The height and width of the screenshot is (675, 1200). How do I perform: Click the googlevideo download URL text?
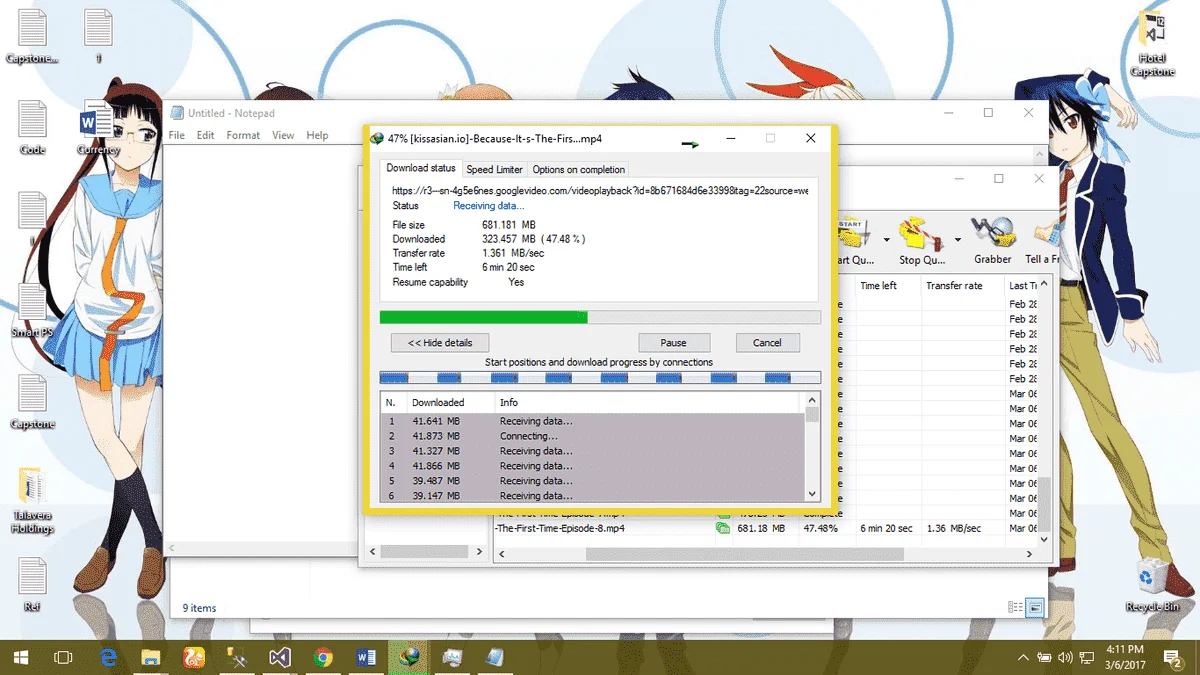600,190
